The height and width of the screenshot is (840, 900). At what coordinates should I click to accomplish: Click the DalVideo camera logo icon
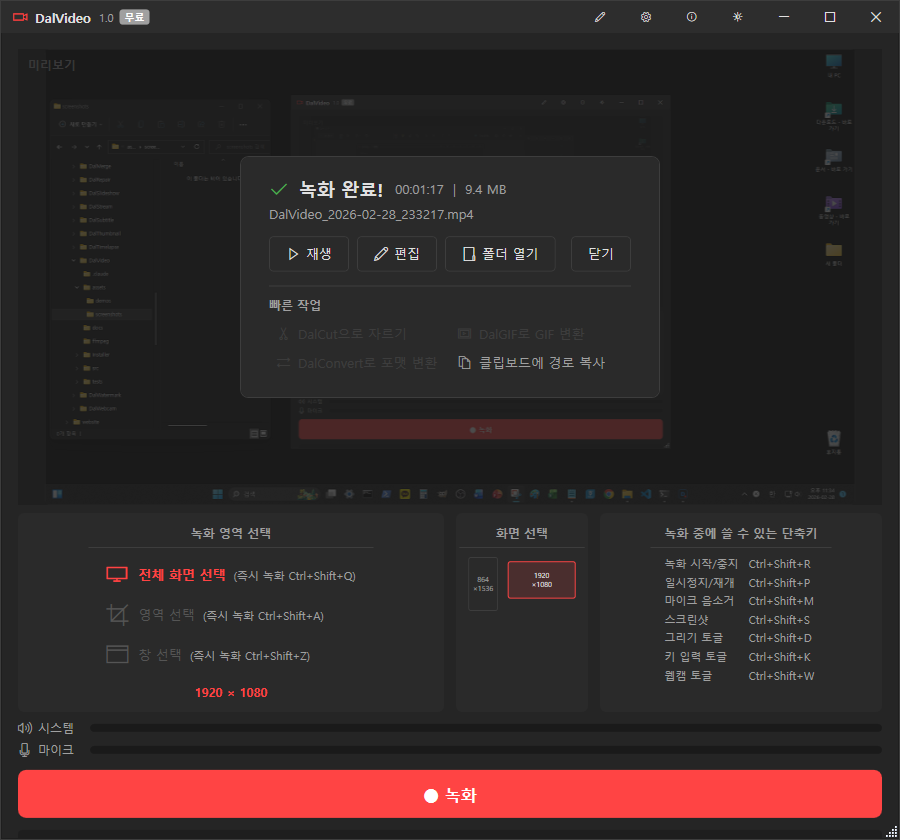click(19, 18)
